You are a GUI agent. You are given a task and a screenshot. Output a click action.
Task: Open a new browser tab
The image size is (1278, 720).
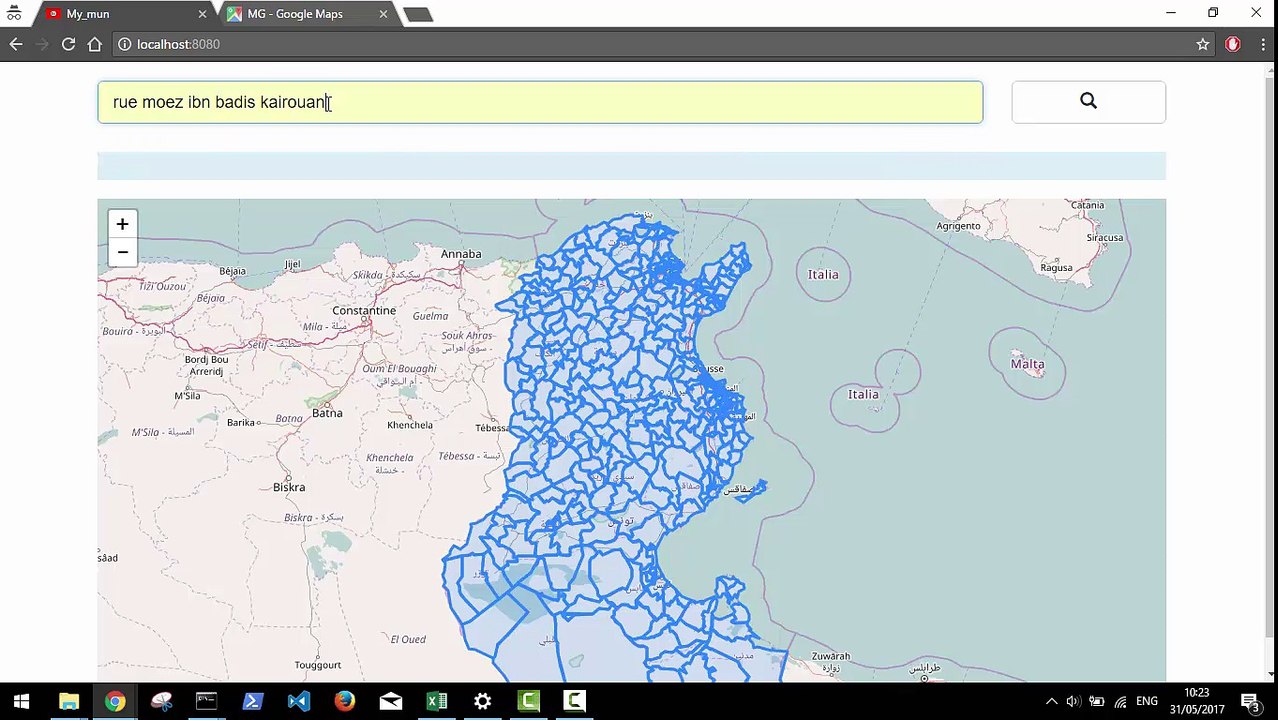418,14
